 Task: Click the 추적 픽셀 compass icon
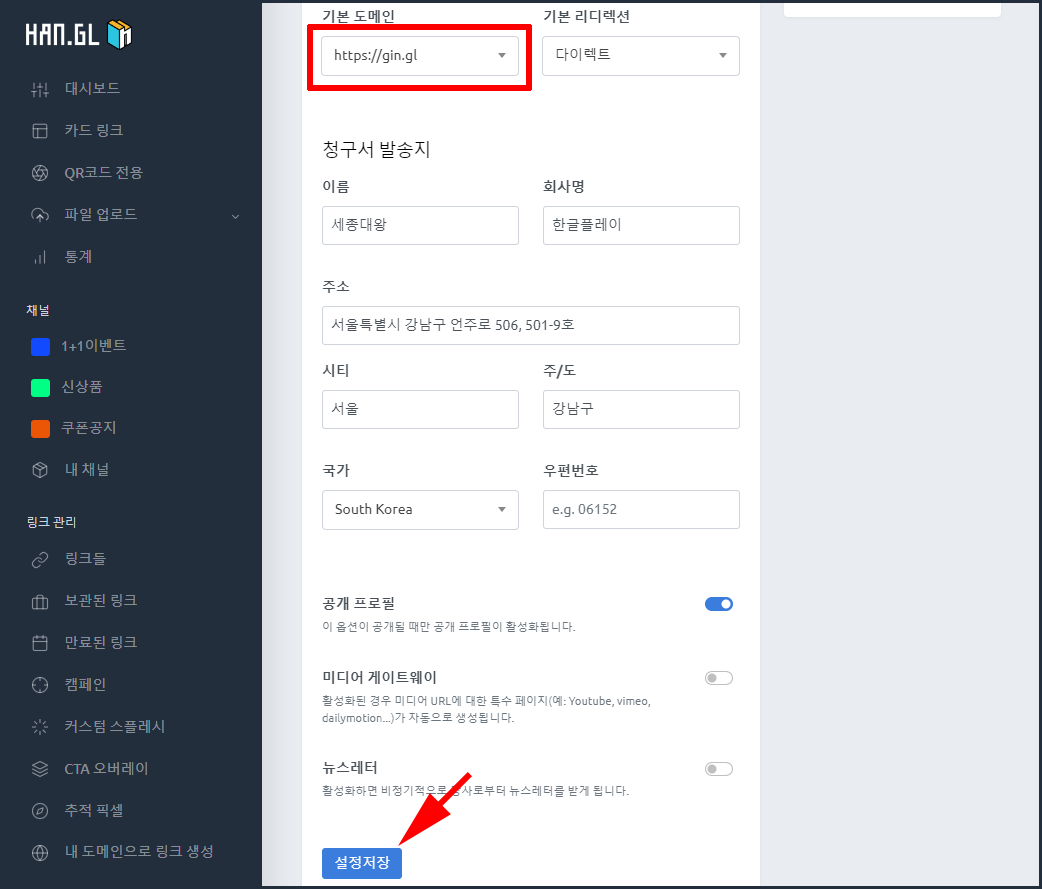(x=40, y=811)
